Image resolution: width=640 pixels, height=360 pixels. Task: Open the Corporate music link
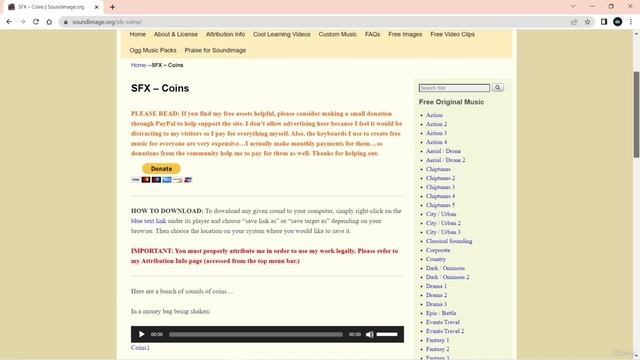click(438, 250)
